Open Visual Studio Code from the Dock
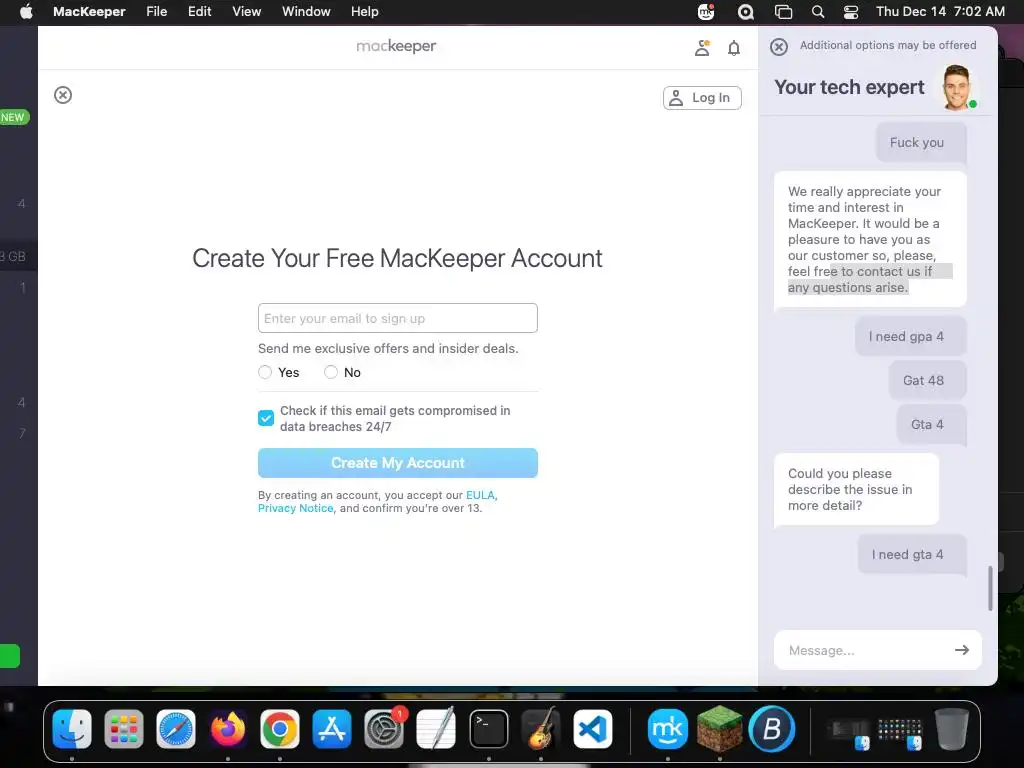 [592, 729]
